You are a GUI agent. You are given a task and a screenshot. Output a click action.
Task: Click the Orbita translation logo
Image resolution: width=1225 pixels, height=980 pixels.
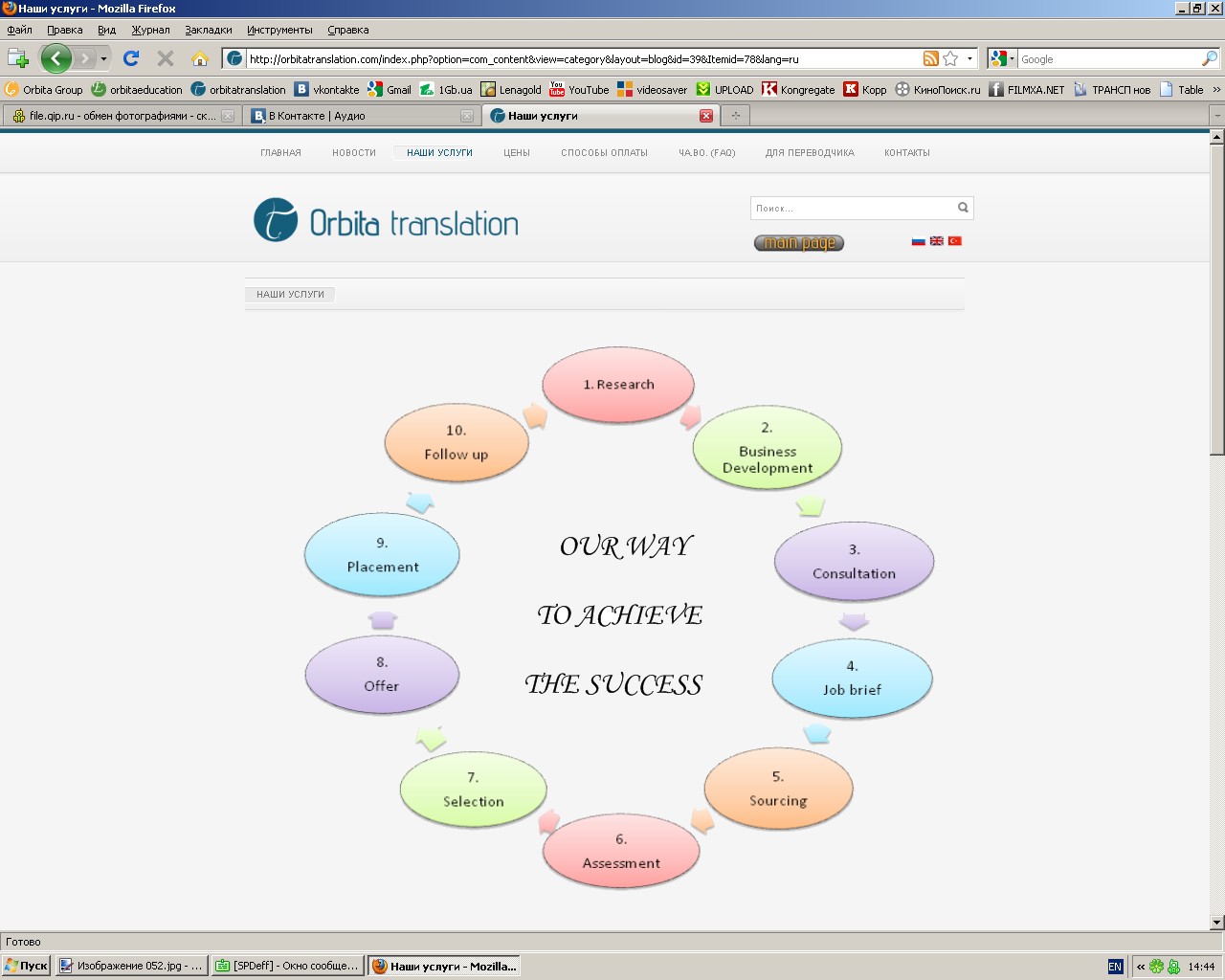[x=386, y=220]
